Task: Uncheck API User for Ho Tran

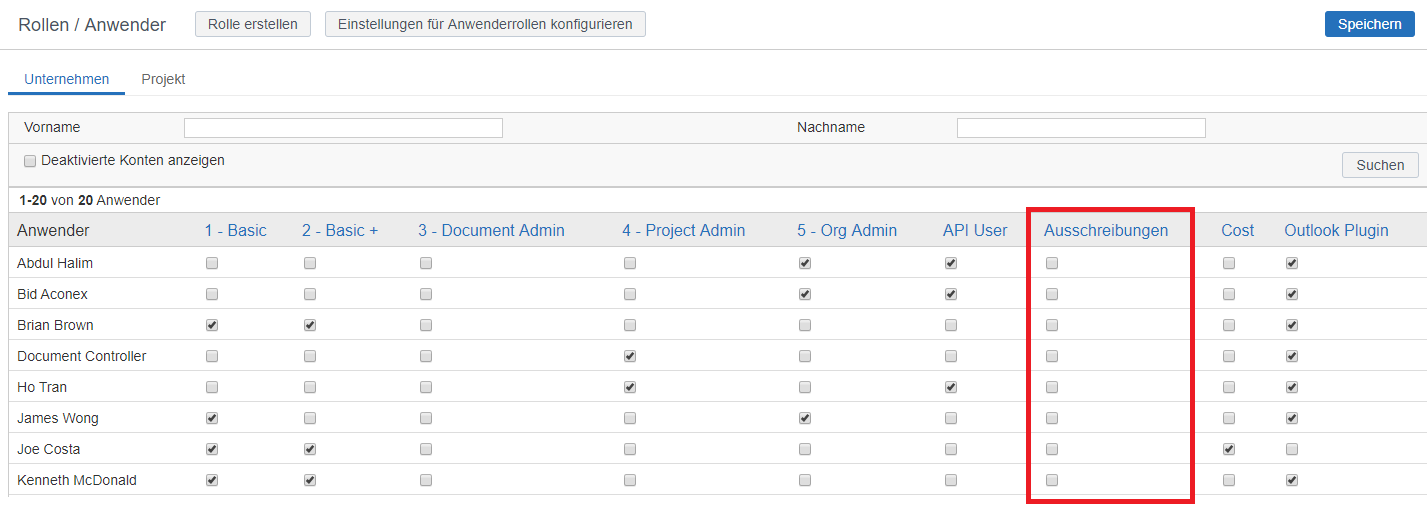Action: (x=951, y=387)
